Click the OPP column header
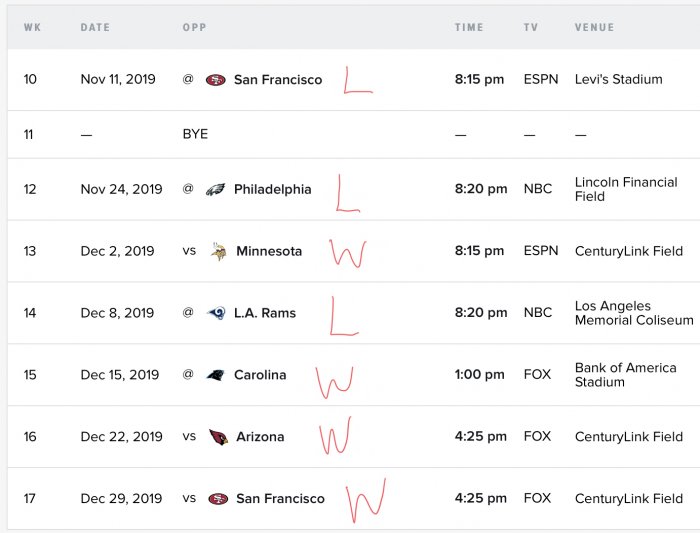 [194, 27]
